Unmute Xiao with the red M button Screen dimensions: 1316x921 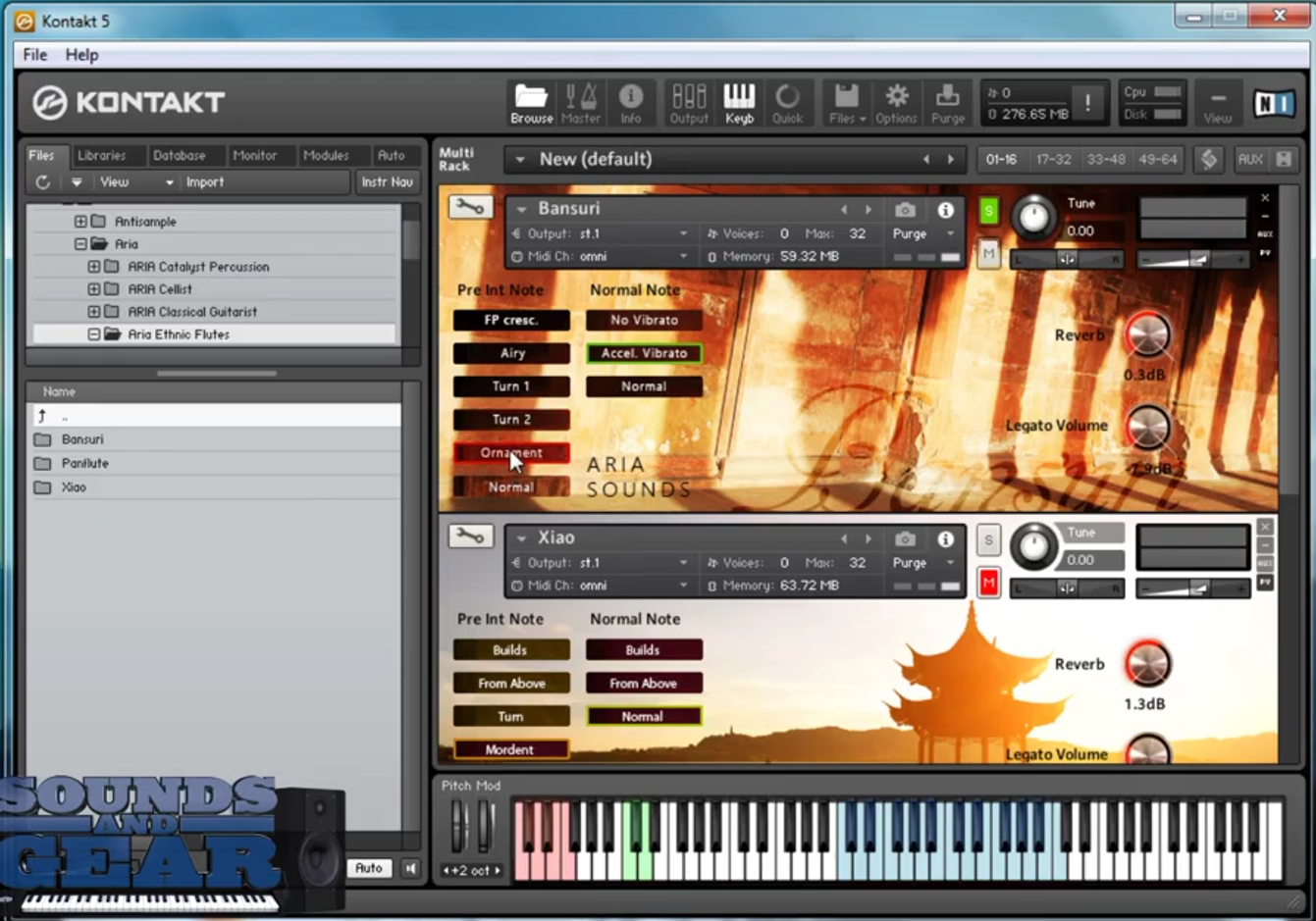[988, 584]
